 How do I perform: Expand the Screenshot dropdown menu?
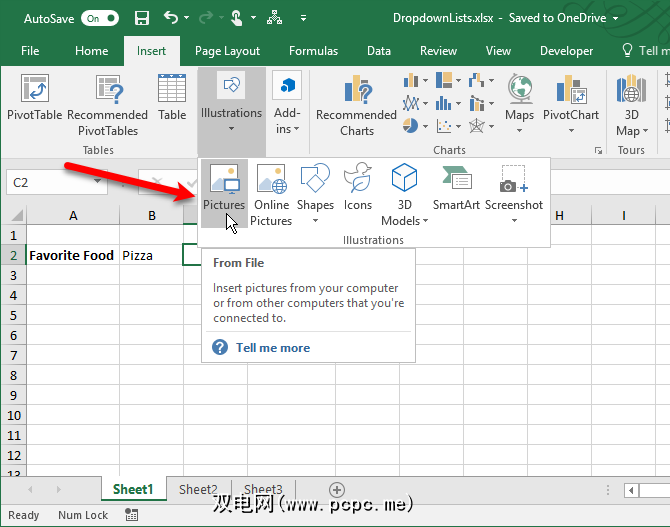click(x=514, y=220)
